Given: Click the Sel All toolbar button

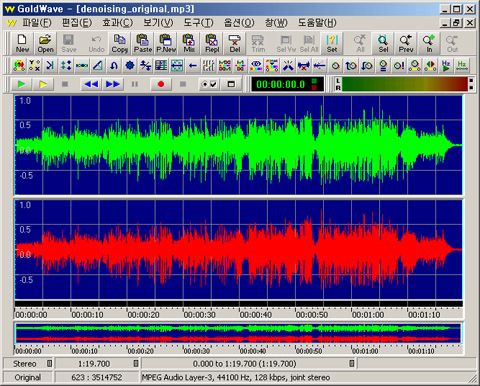Looking at the screenshot, I should [309, 43].
